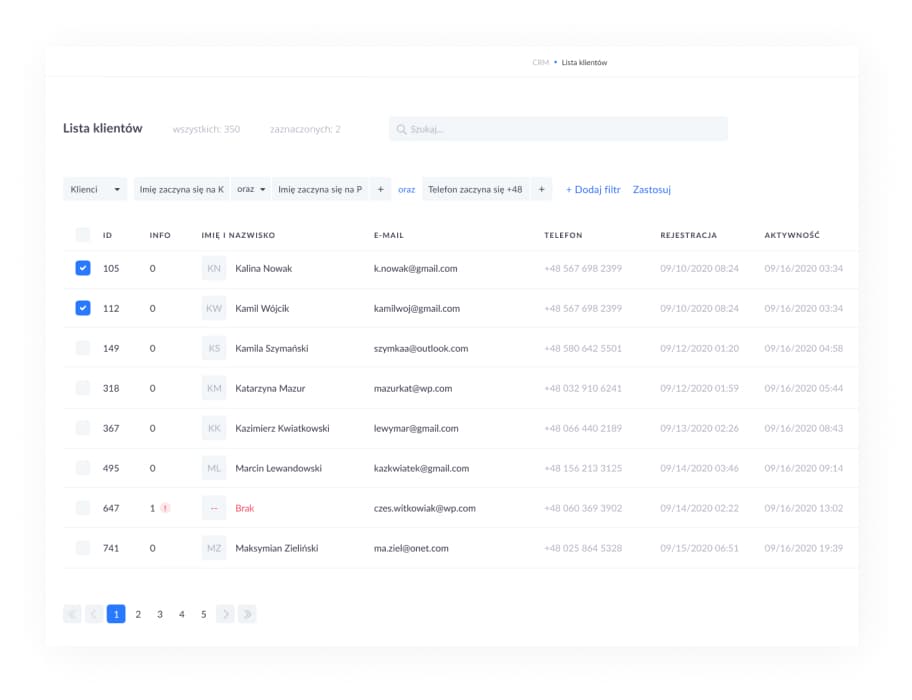Go to the next page arrow
Screen dimensions: 912x700
click(x=225, y=614)
